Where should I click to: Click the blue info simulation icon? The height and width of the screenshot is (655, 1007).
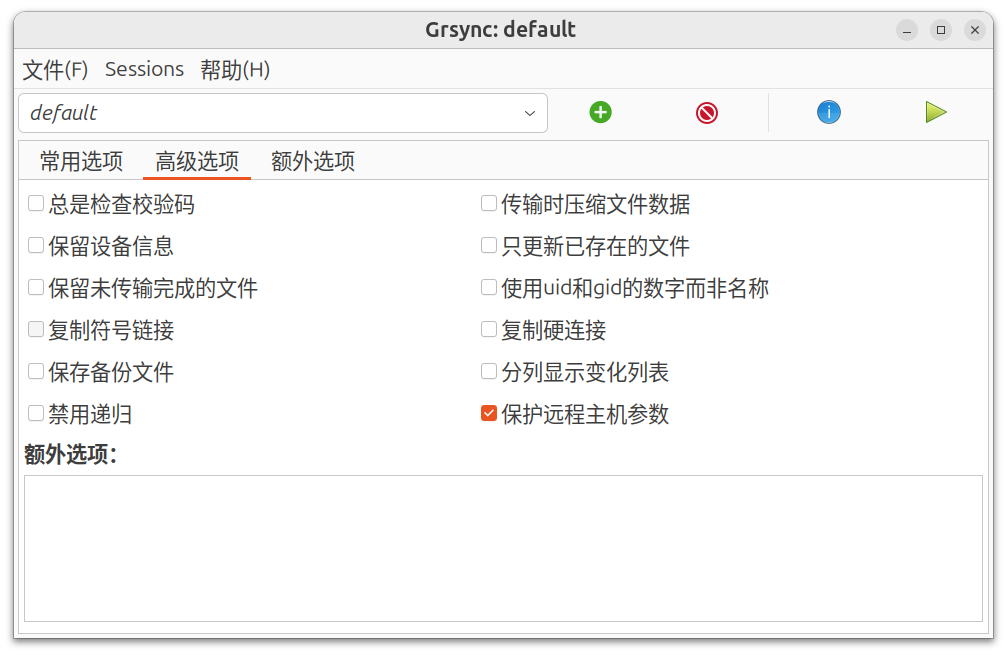[828, 112]
